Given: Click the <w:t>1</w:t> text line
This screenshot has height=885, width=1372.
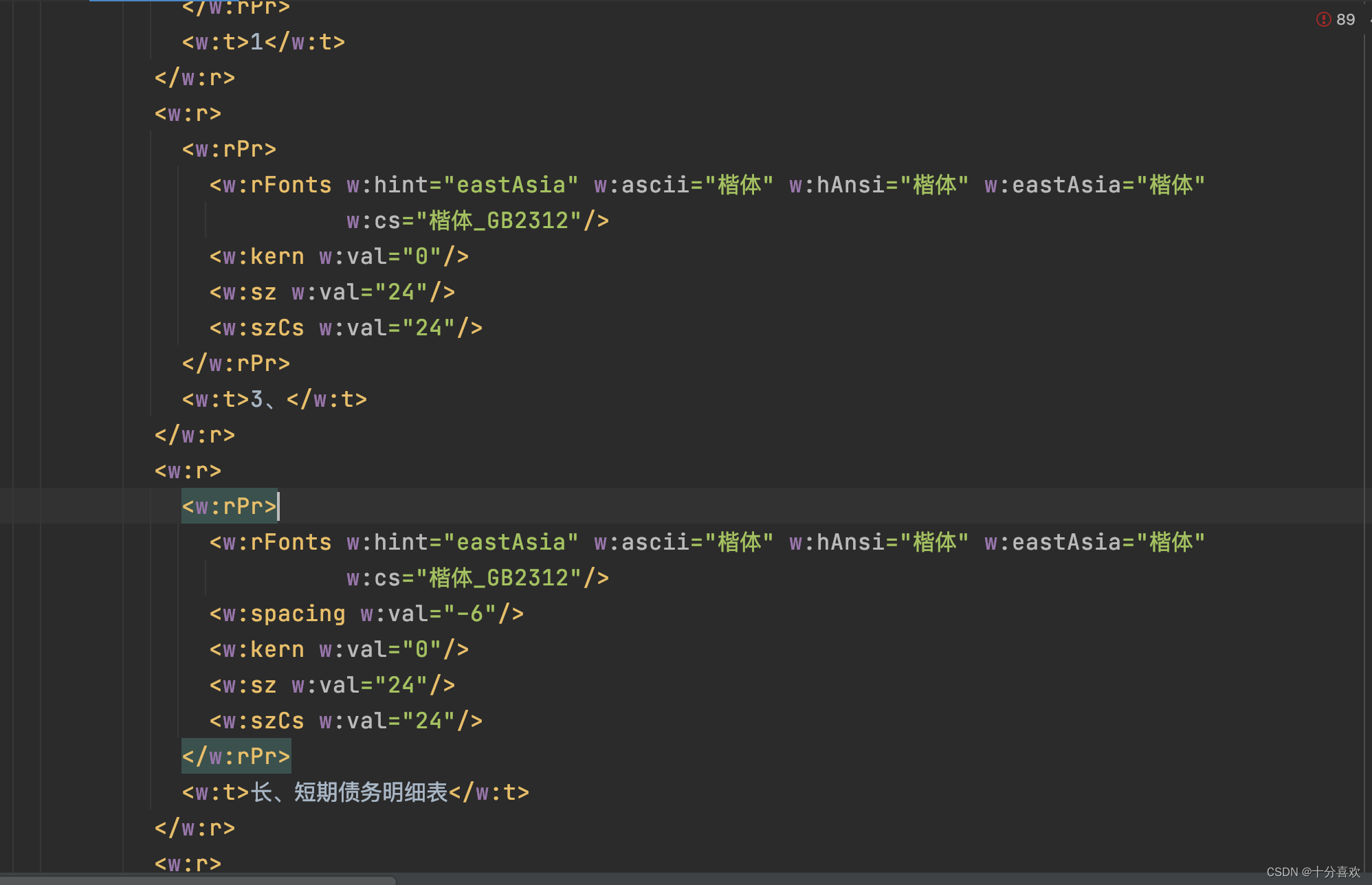Looking at the screenshot, I should pos(263,42).
